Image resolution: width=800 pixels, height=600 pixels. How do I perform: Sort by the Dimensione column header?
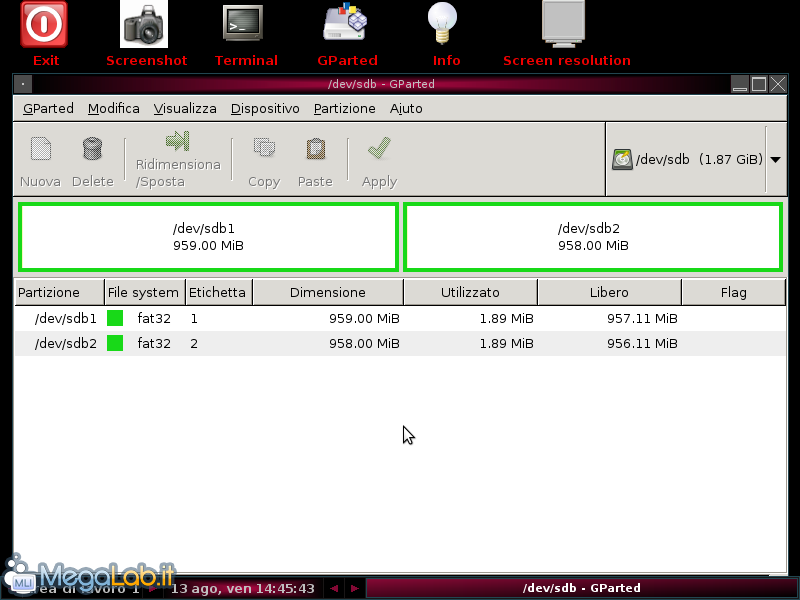pos(328,292)
